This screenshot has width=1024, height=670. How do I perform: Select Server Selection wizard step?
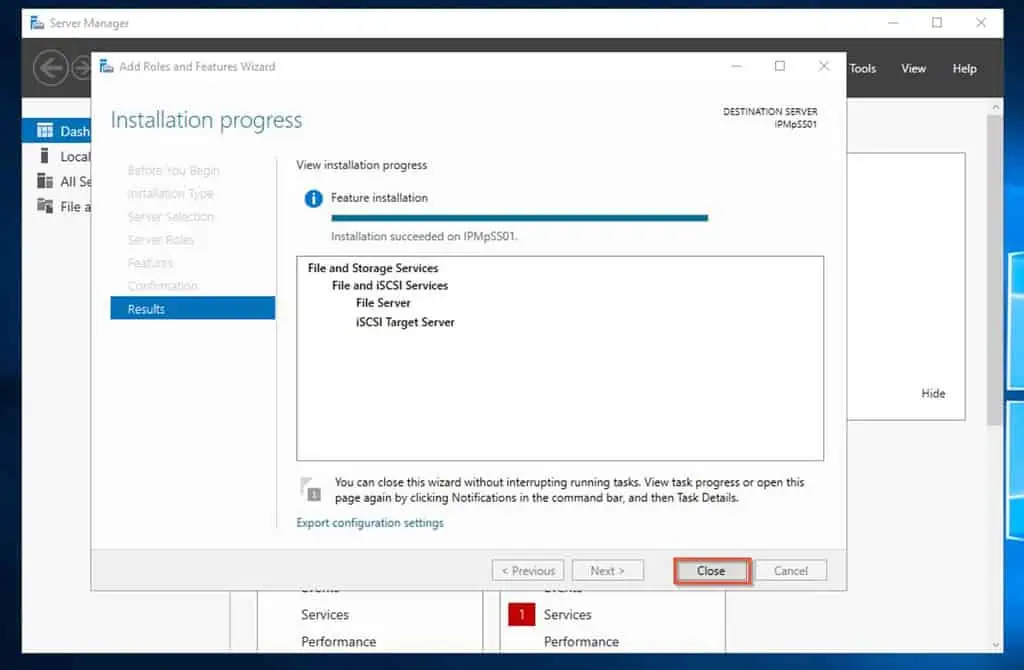point(170,217)
